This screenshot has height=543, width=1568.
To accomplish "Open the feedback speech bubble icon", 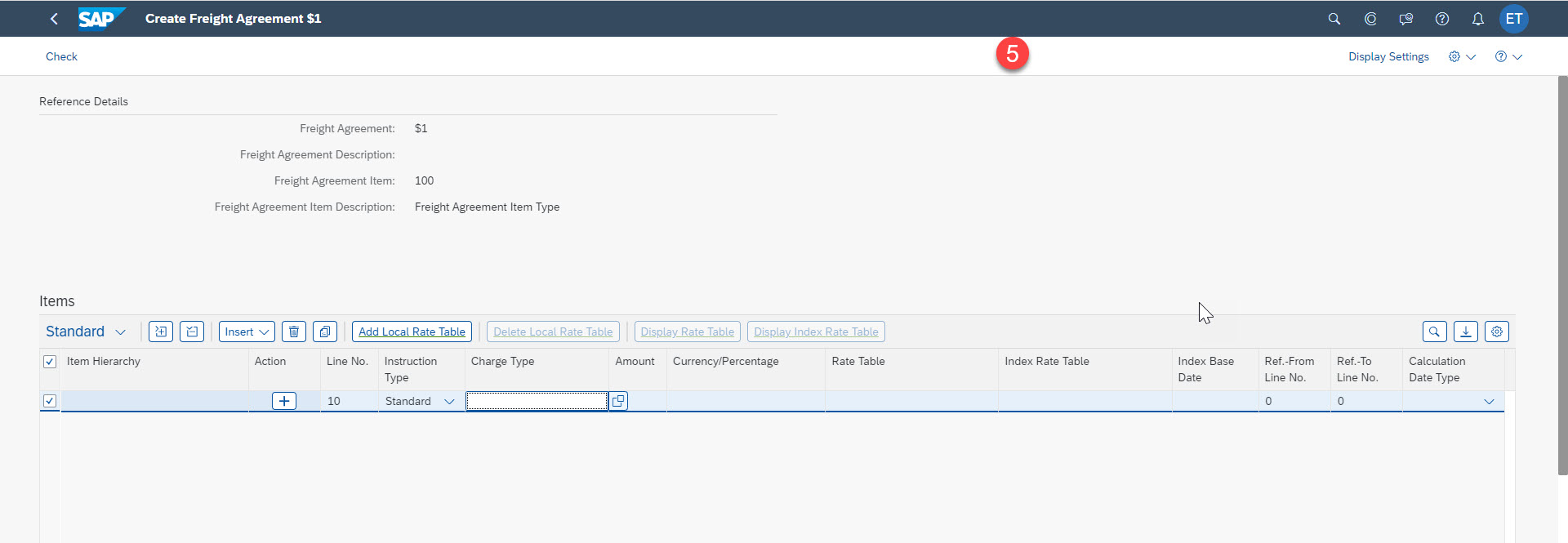I will pyautogui.click(x=1405, y=19).
